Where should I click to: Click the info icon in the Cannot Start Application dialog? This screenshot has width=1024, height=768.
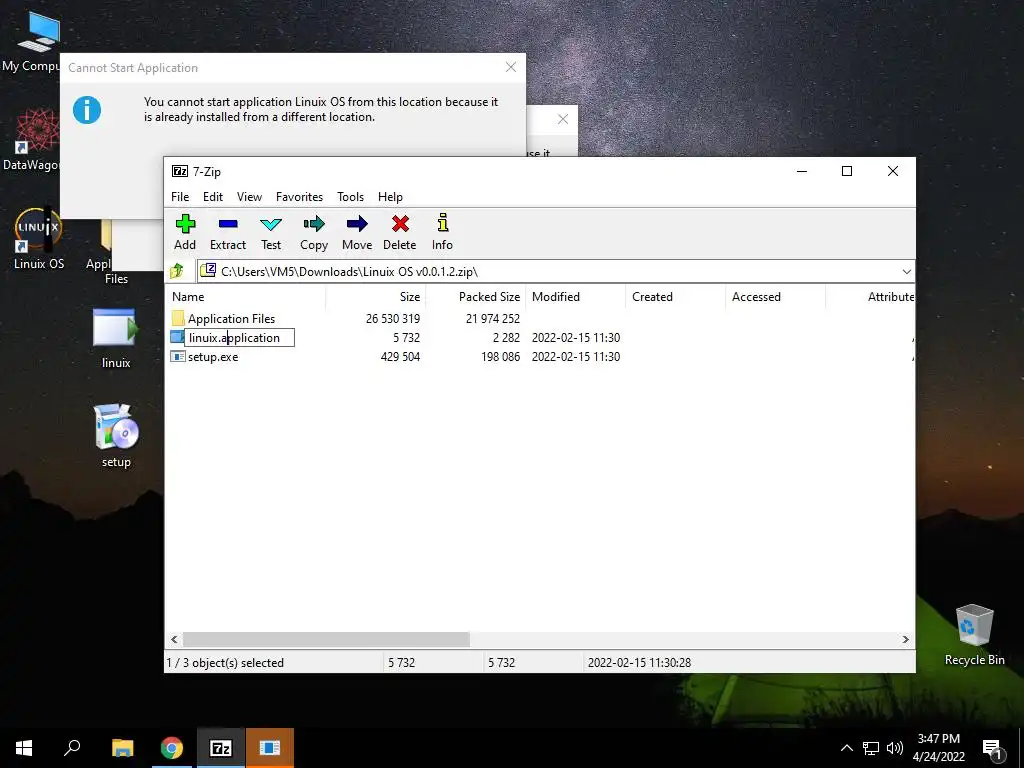[x=87, y=110]
